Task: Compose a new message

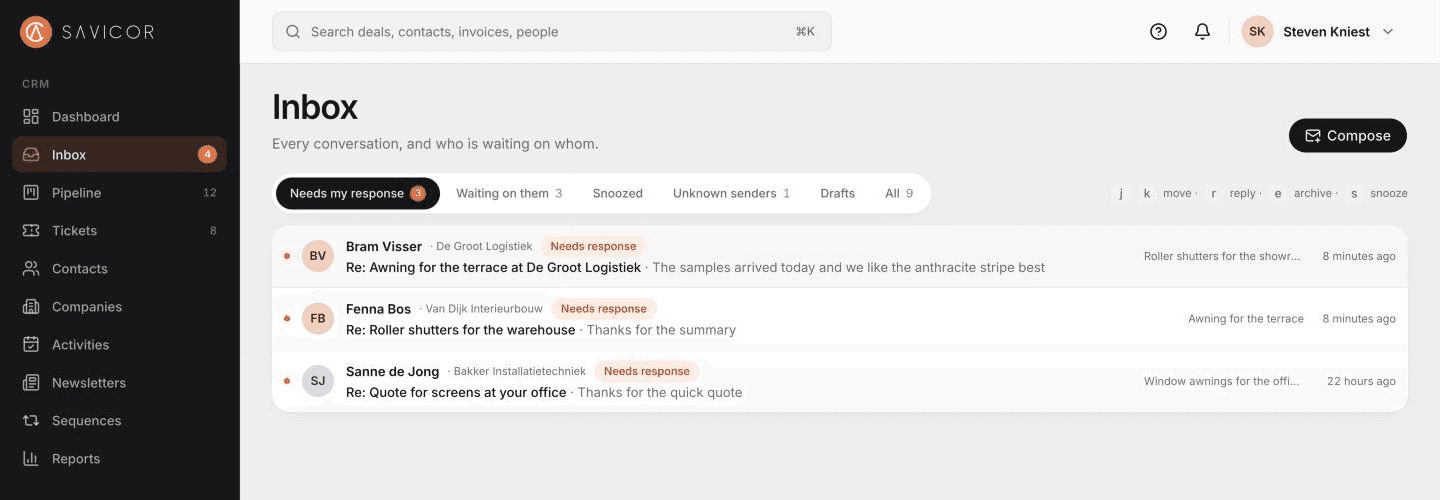Action: pyautogui.click(x=1348, y=136)
